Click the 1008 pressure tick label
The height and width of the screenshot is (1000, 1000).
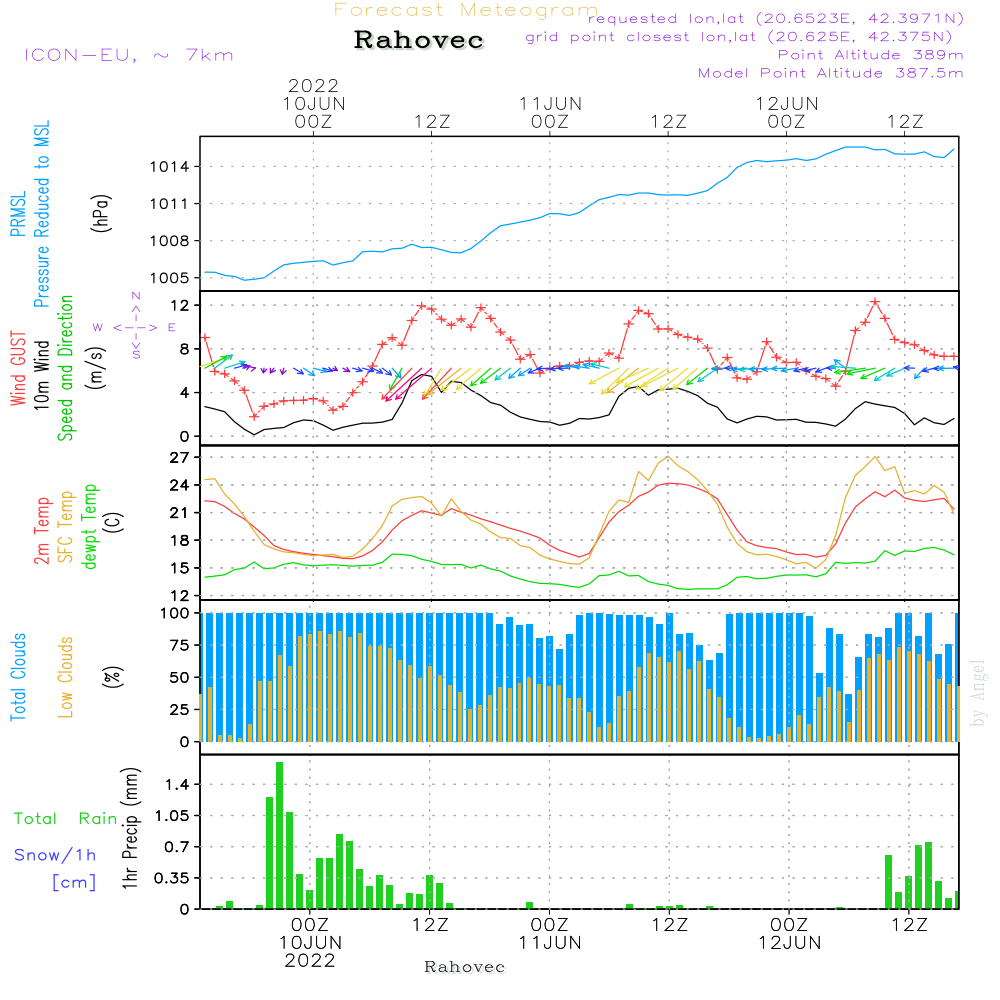pos(169,241)
